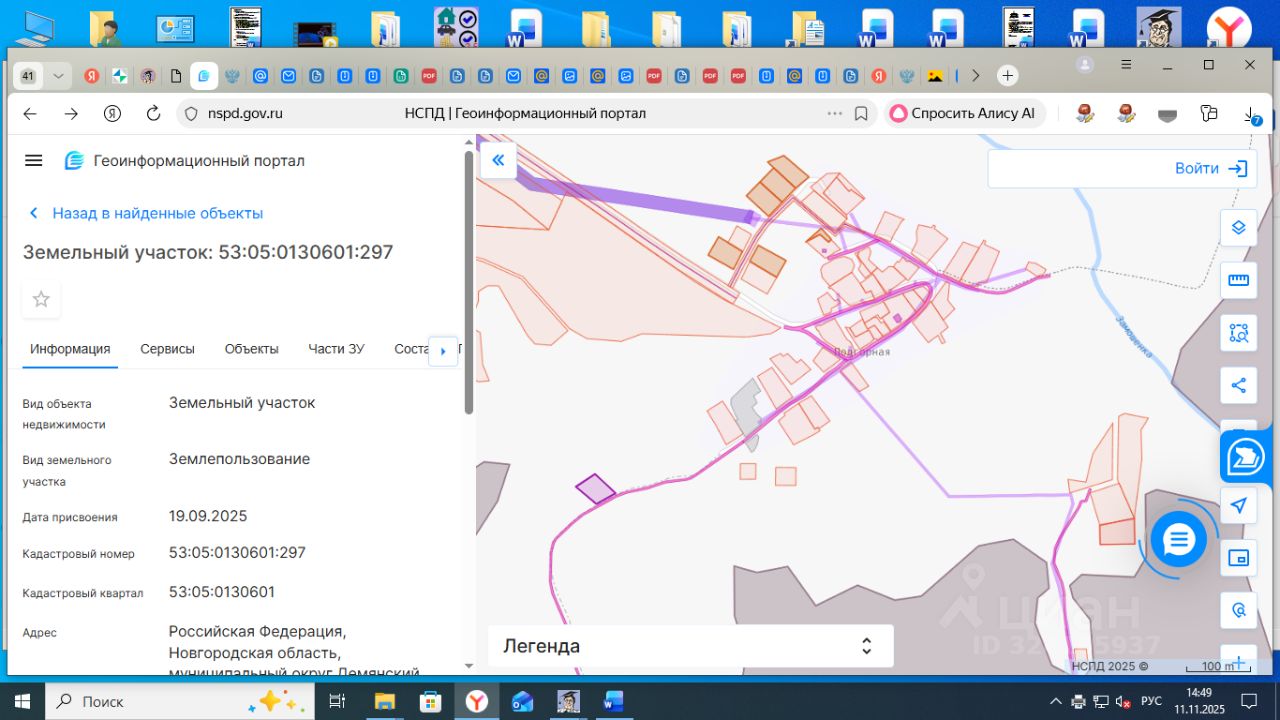Click the Геоинформационный портал logo link
Image resolution: width=1280 pixels, height=720 pixels.
point(184,161)
